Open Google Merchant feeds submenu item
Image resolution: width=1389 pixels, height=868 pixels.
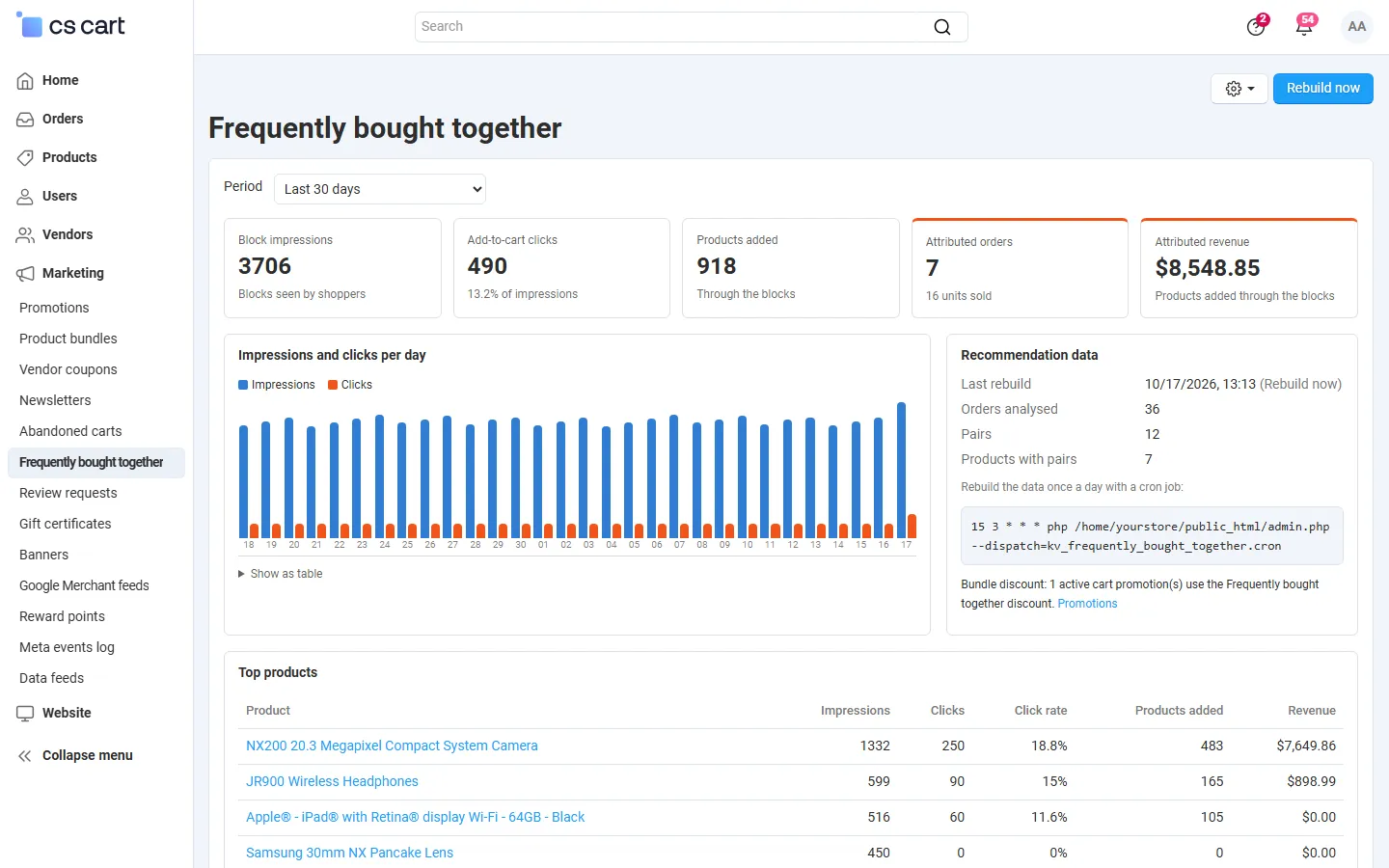click(x=84, y=585)
